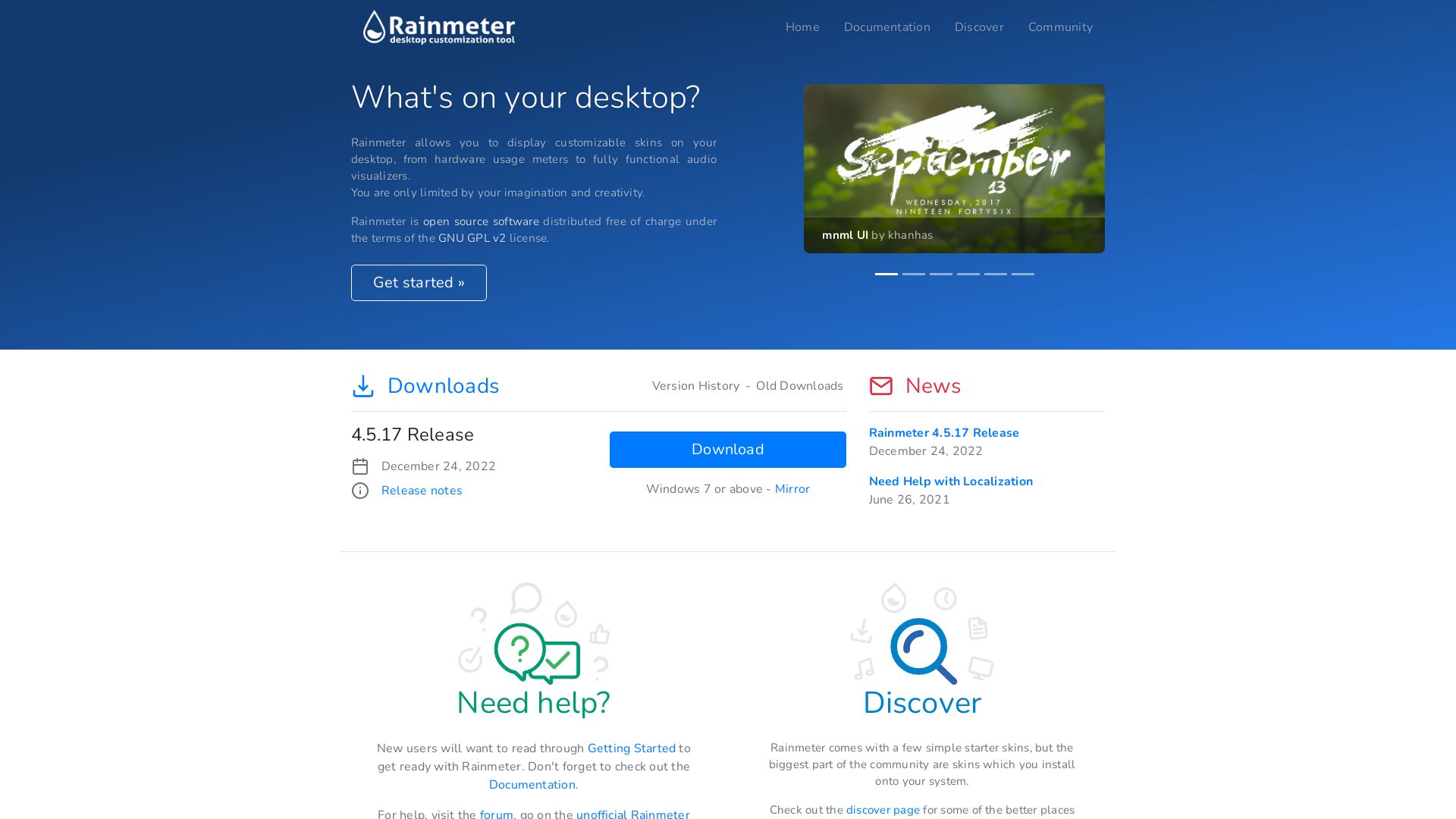Click the News envelope icon
Viewport: 1456px width, 819px height.
click(880, 386)
